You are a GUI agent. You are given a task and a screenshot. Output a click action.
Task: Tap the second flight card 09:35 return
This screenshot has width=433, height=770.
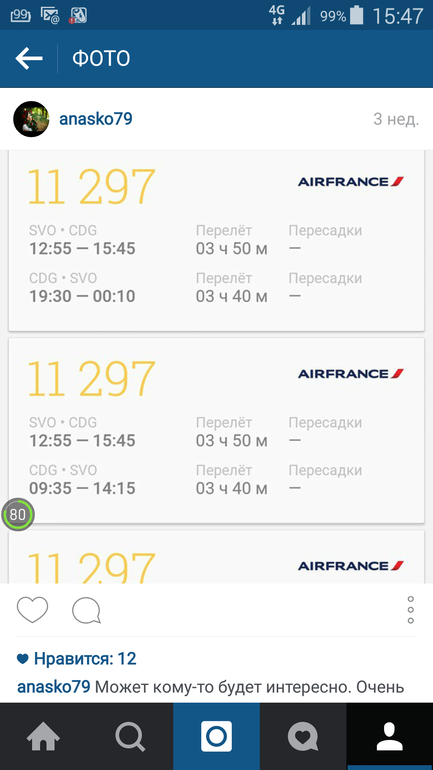pyautogui.click(x=216, y=431)
